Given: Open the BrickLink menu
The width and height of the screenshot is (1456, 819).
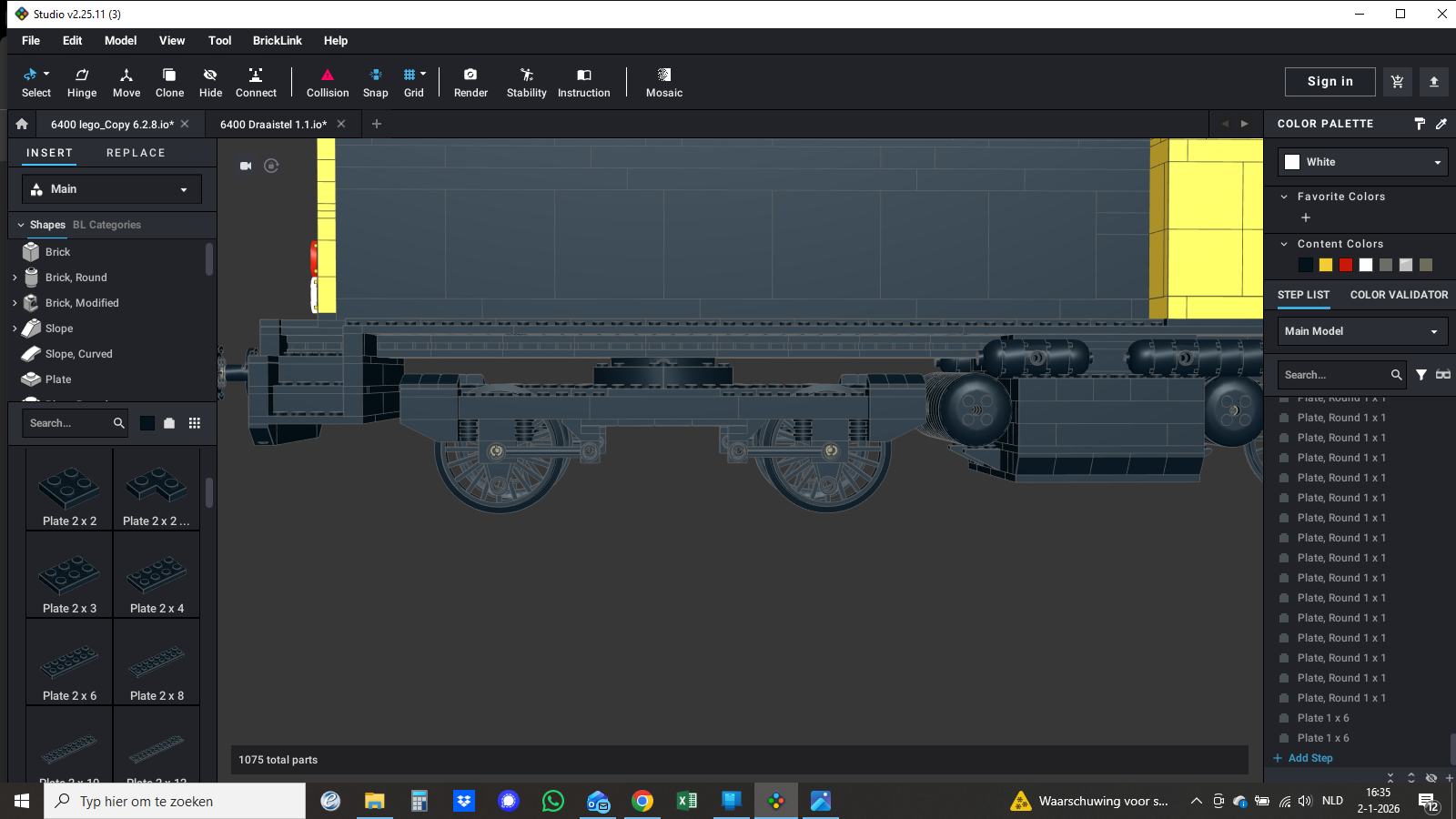Looking at the screenshot, I should [x=277, y=41].
